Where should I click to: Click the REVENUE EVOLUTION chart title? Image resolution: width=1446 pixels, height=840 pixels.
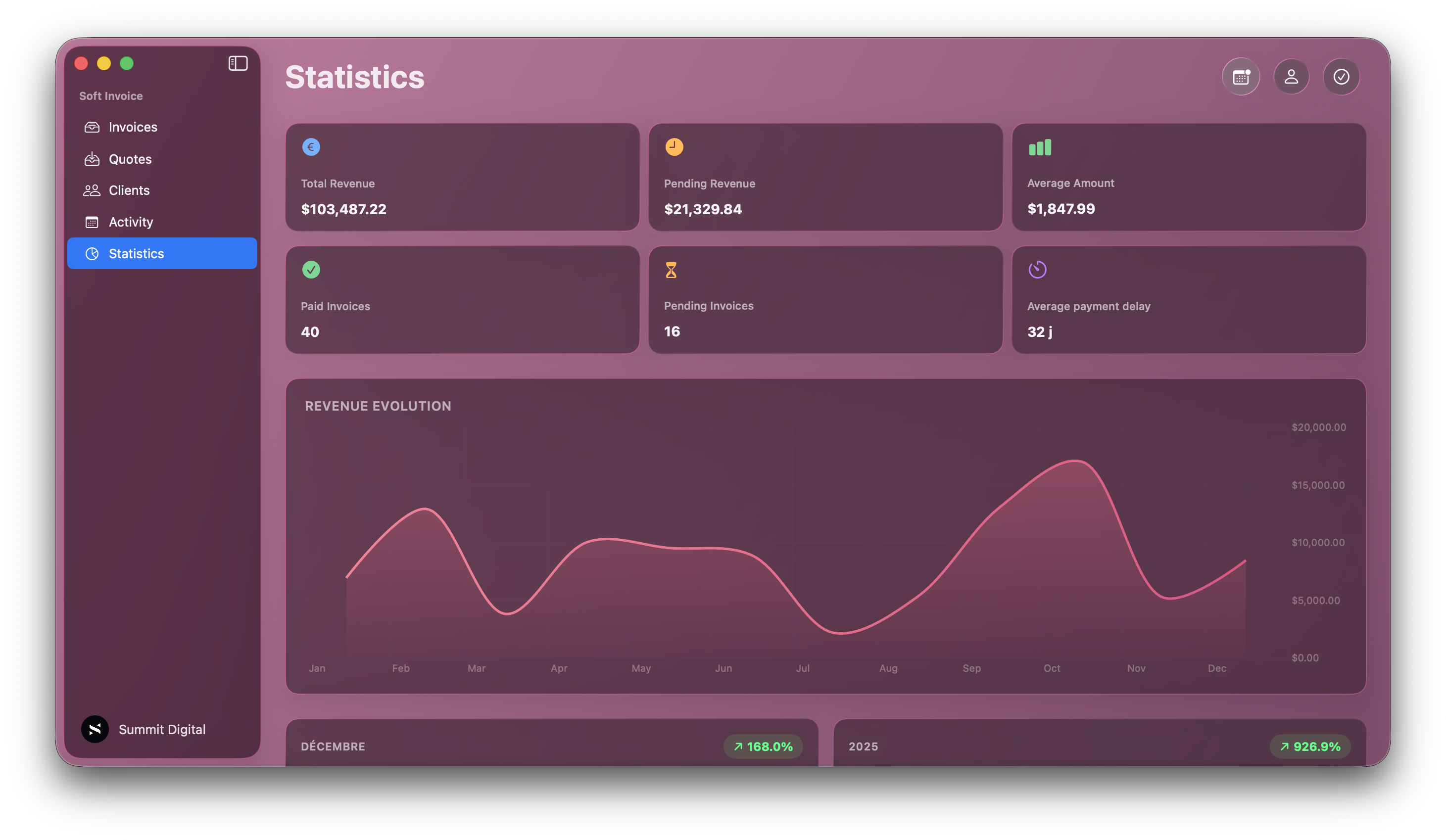coord(378,406)
